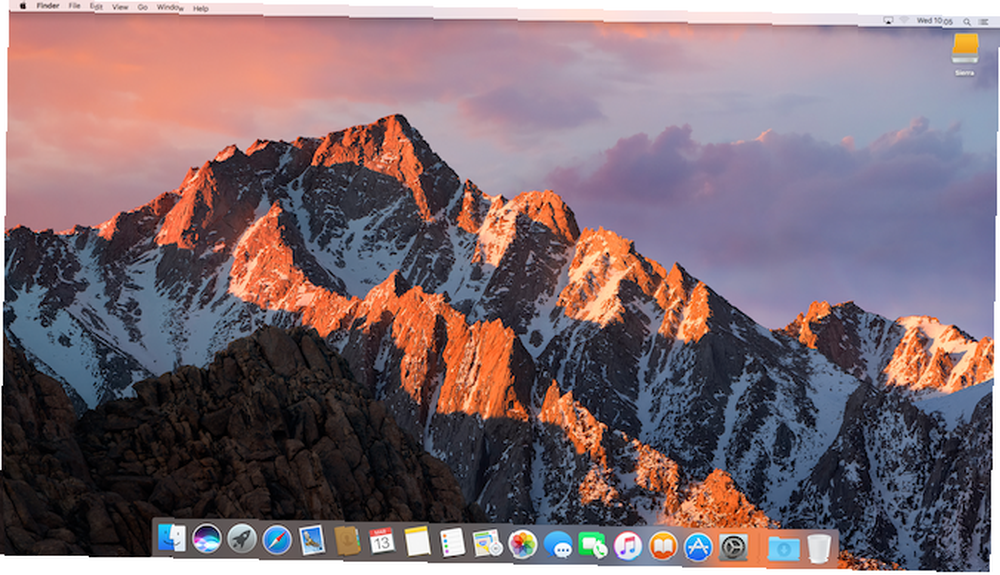
Task: Open the Help menu
Action: [x=201, y=8]
